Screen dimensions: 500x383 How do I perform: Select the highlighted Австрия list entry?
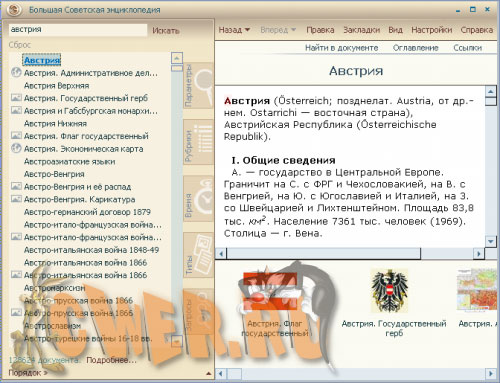click(42, 60)
